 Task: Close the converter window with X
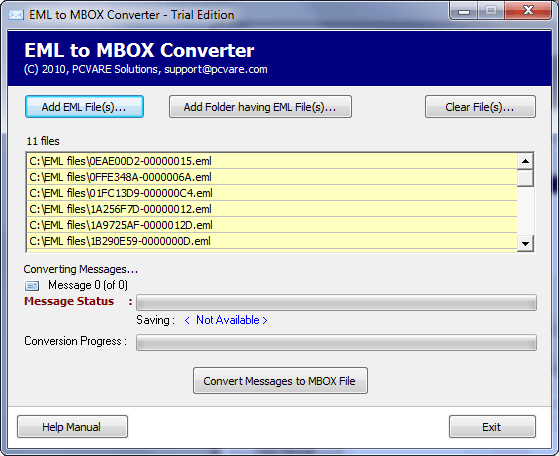(528, 11)
